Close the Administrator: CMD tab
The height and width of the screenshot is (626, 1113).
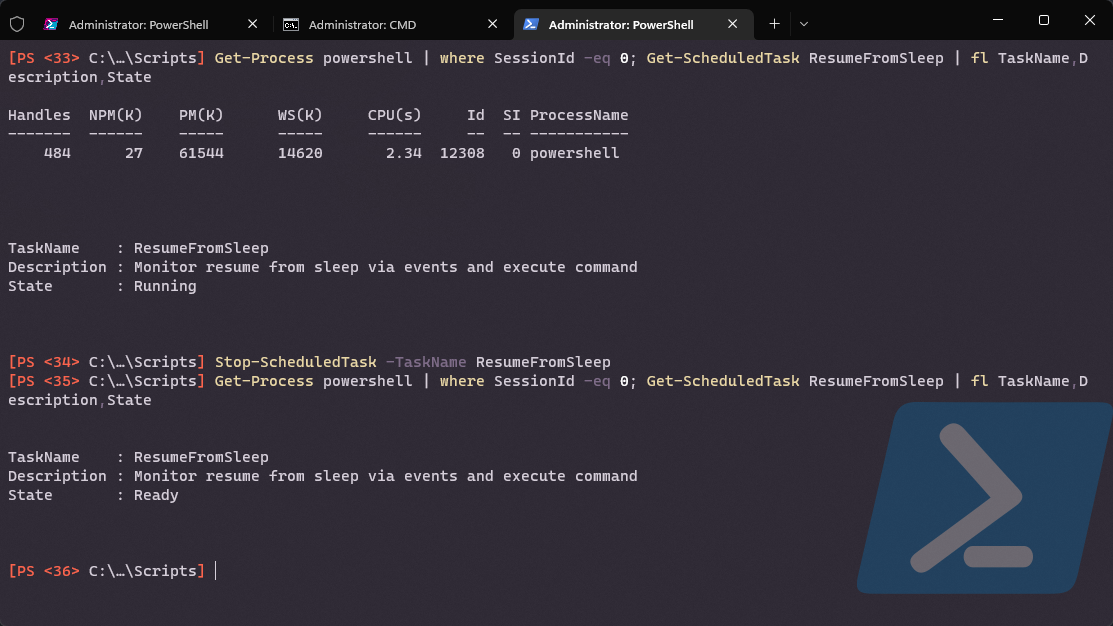pos(492,23)
